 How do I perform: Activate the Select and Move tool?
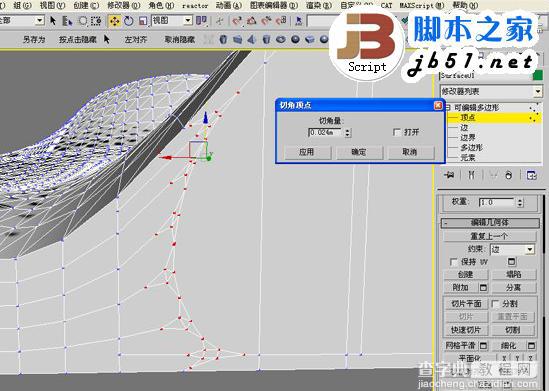[114, 21]
